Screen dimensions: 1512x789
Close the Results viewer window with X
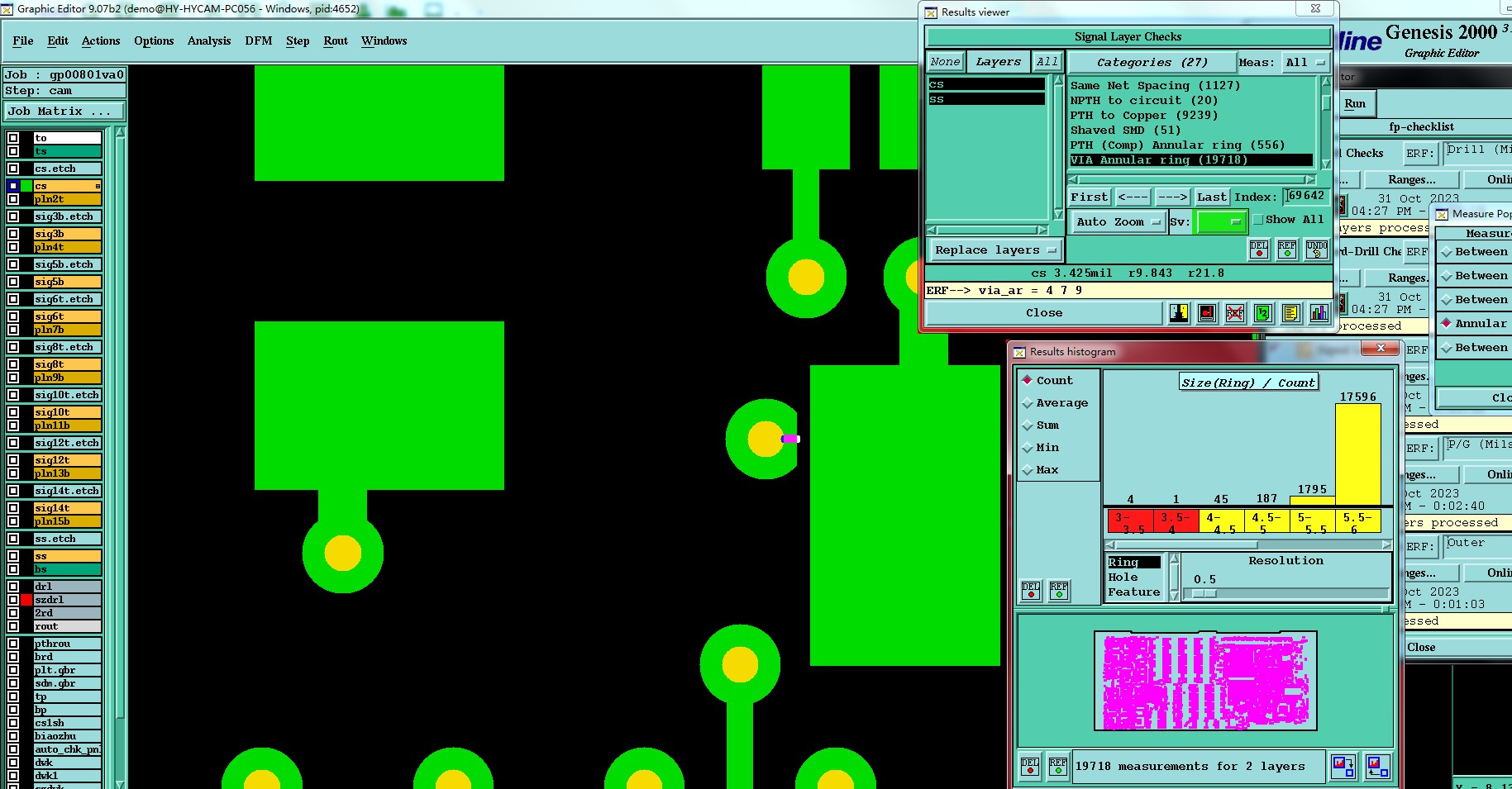point(1315,8)
